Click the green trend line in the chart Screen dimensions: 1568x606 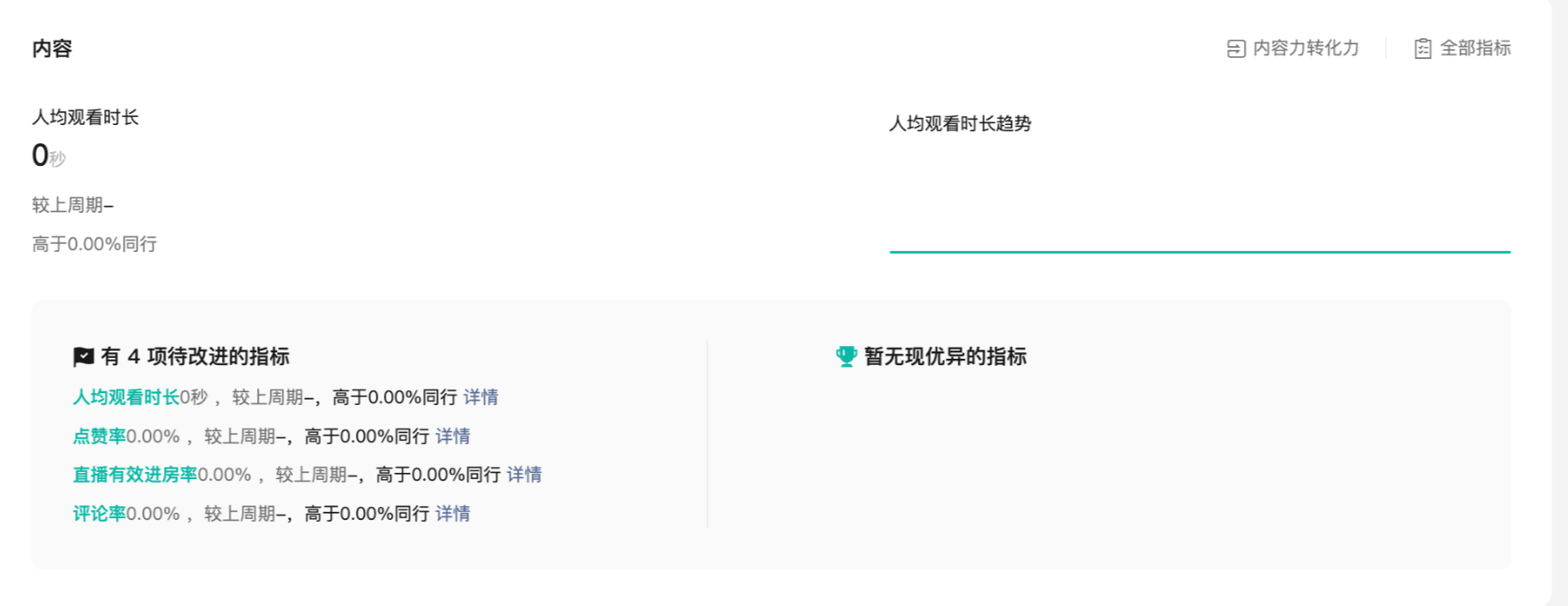[x=1200, y=252]
